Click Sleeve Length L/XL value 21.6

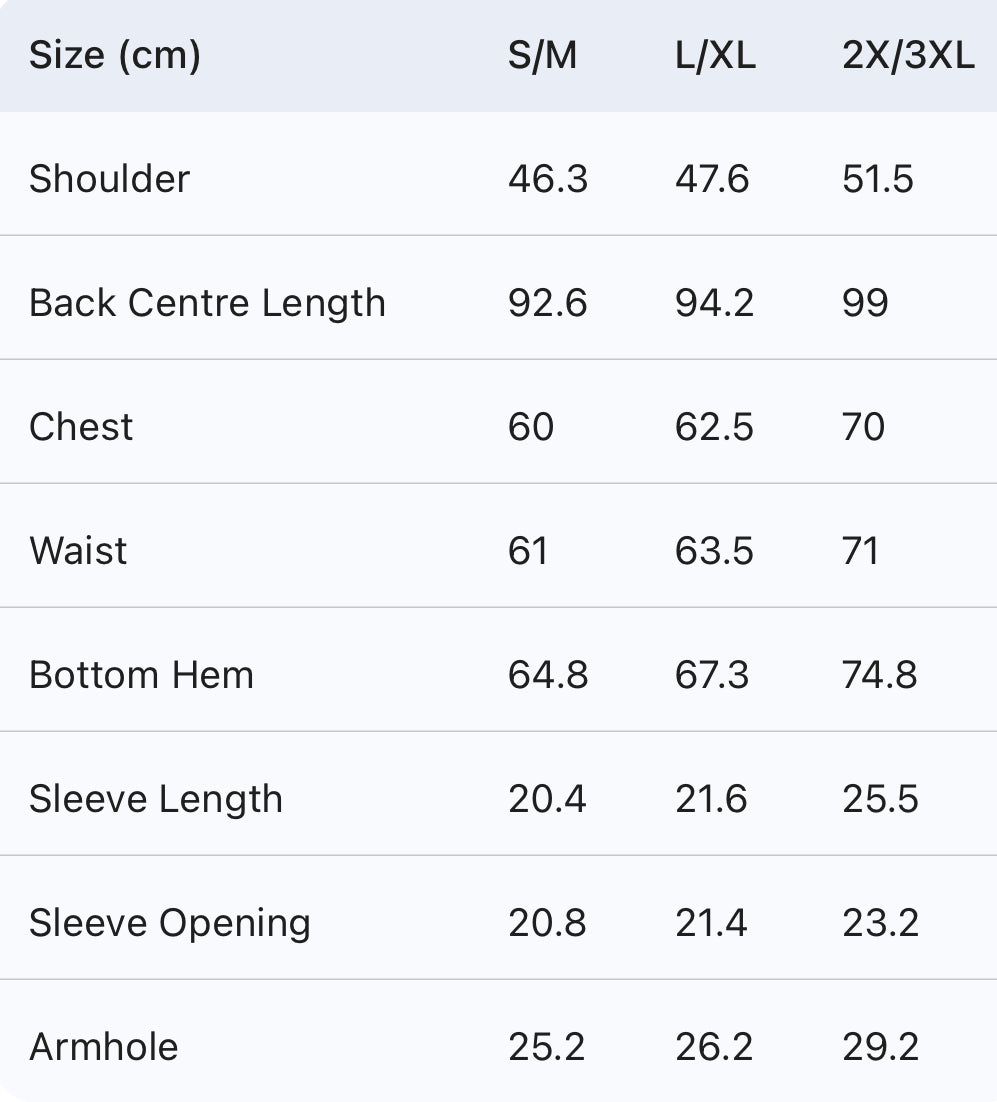[711, 799]
